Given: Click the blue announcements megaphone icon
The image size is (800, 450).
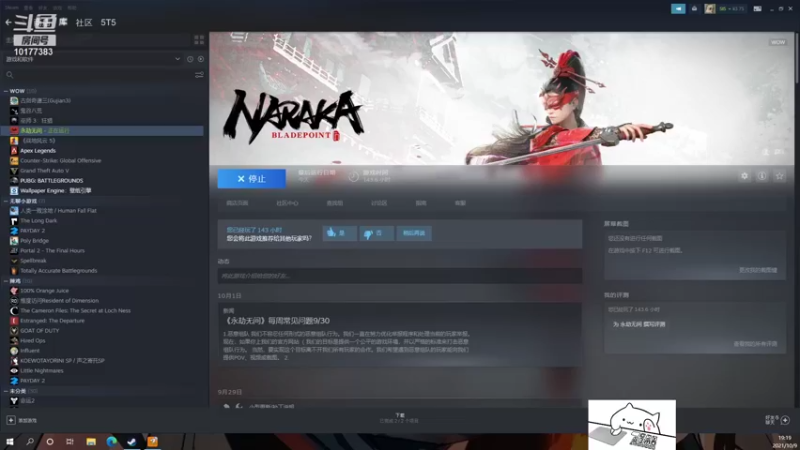Looking at the screenshot, I should click(678, 9).
